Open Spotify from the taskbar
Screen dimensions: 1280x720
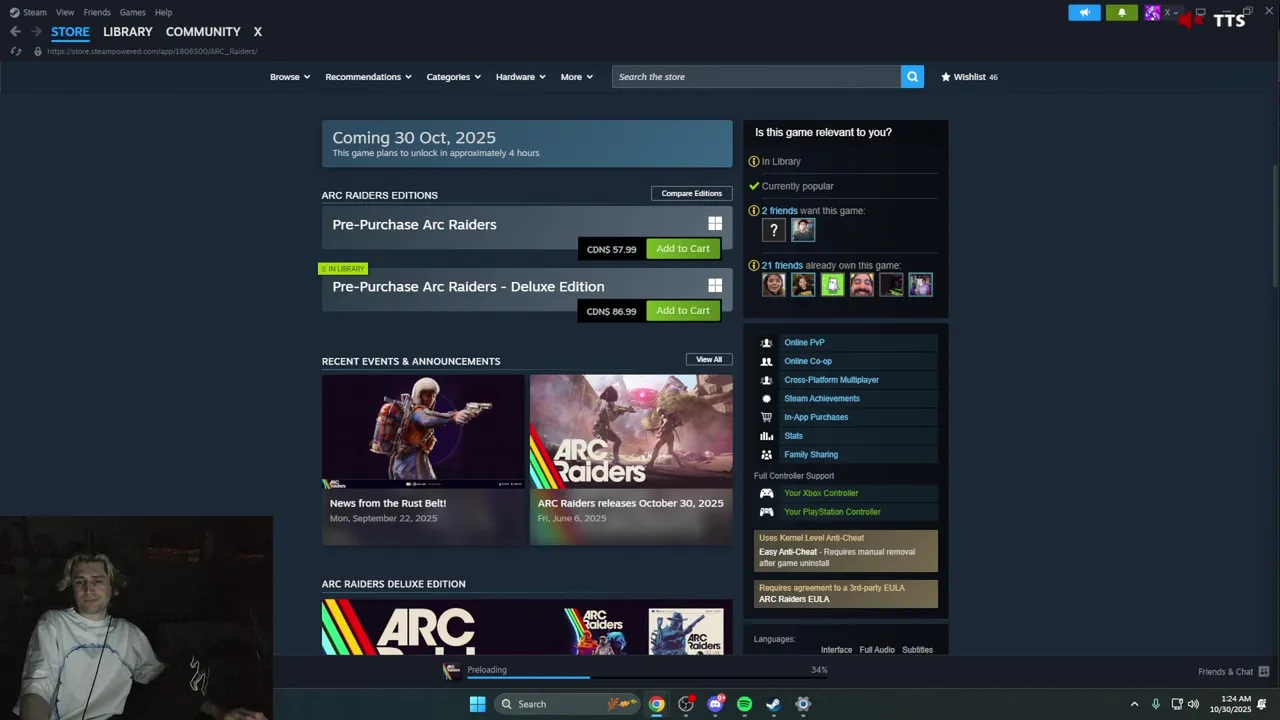click(744, 704)
